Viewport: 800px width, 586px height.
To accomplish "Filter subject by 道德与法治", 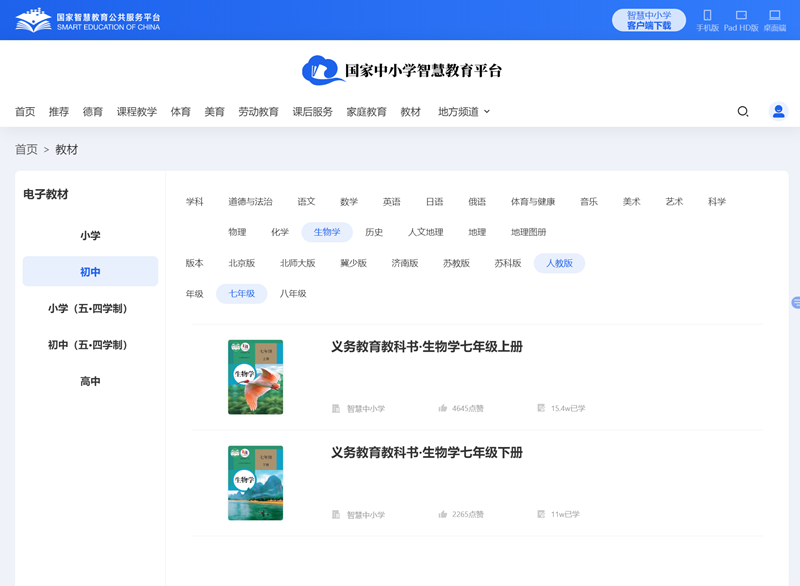I will point(250,201).
